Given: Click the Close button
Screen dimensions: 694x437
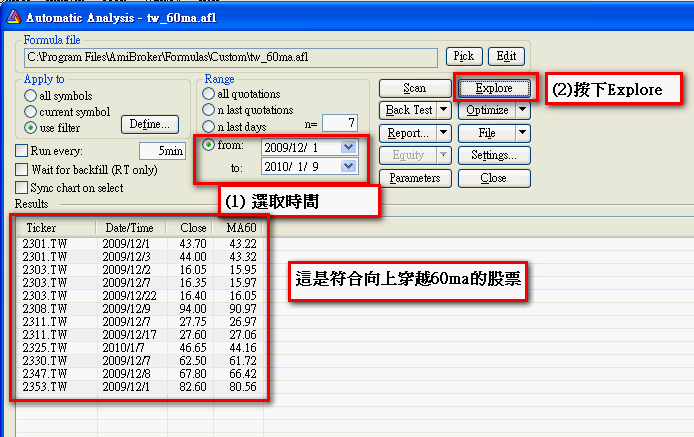Looking at the screenshot, I should click(x=494, y=178).
